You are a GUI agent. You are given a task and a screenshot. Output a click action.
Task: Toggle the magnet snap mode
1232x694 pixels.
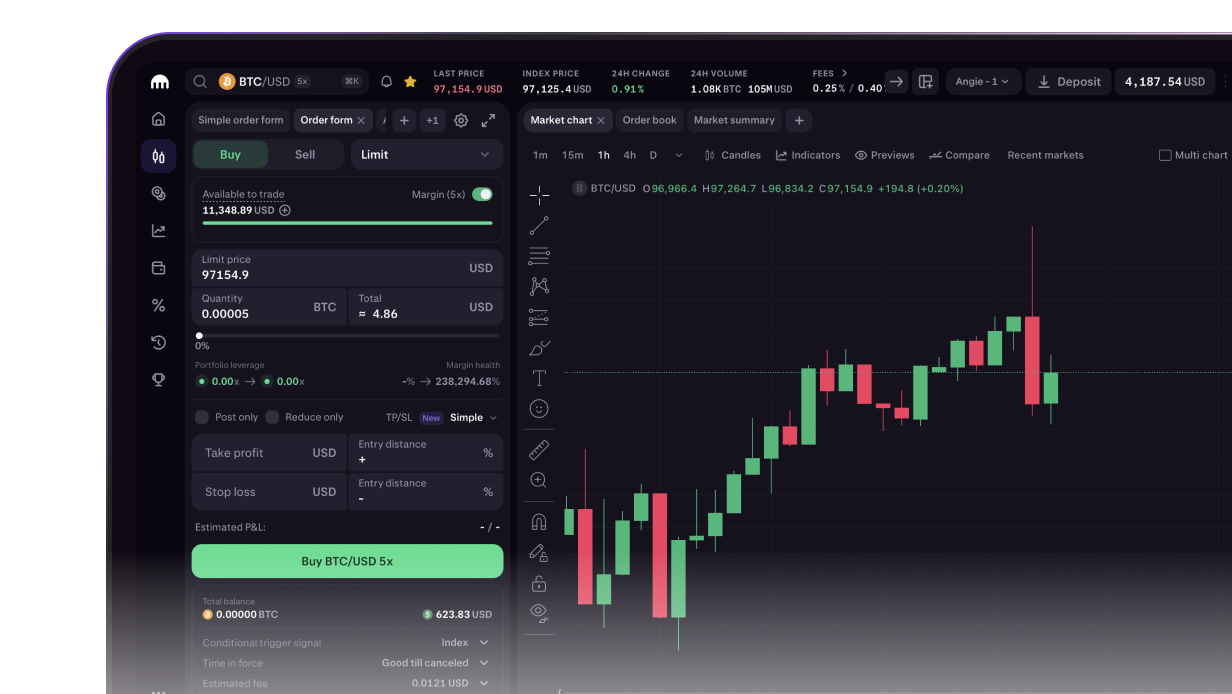click(539, 522)
